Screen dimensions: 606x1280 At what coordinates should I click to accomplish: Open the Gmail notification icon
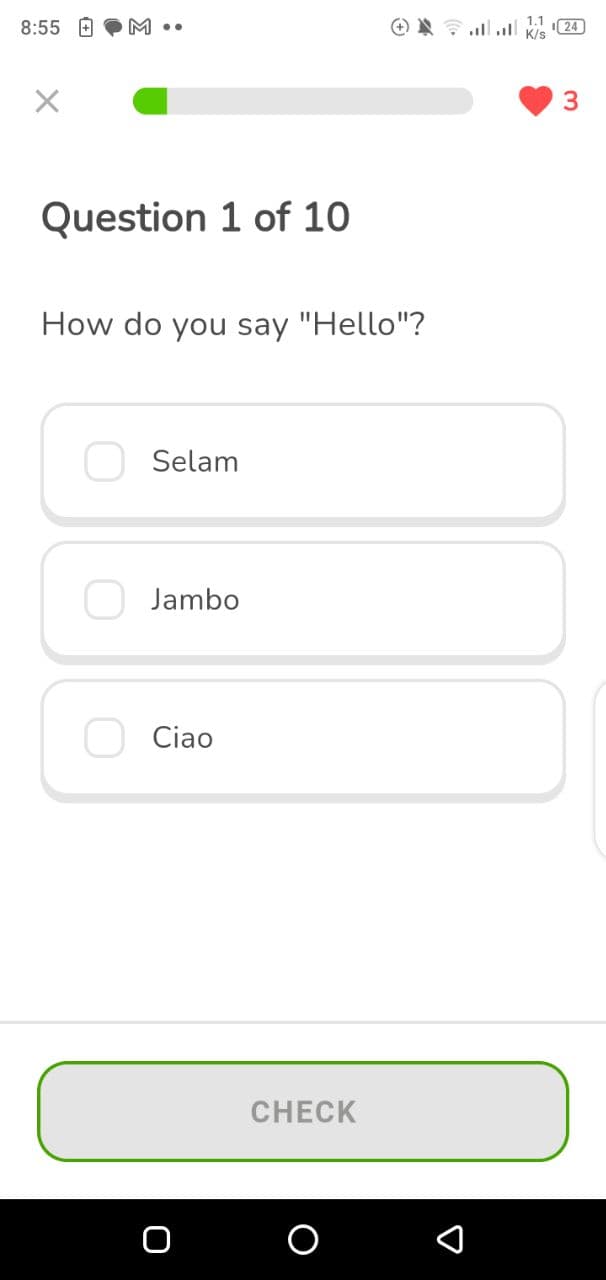click(x=138, y=27)
